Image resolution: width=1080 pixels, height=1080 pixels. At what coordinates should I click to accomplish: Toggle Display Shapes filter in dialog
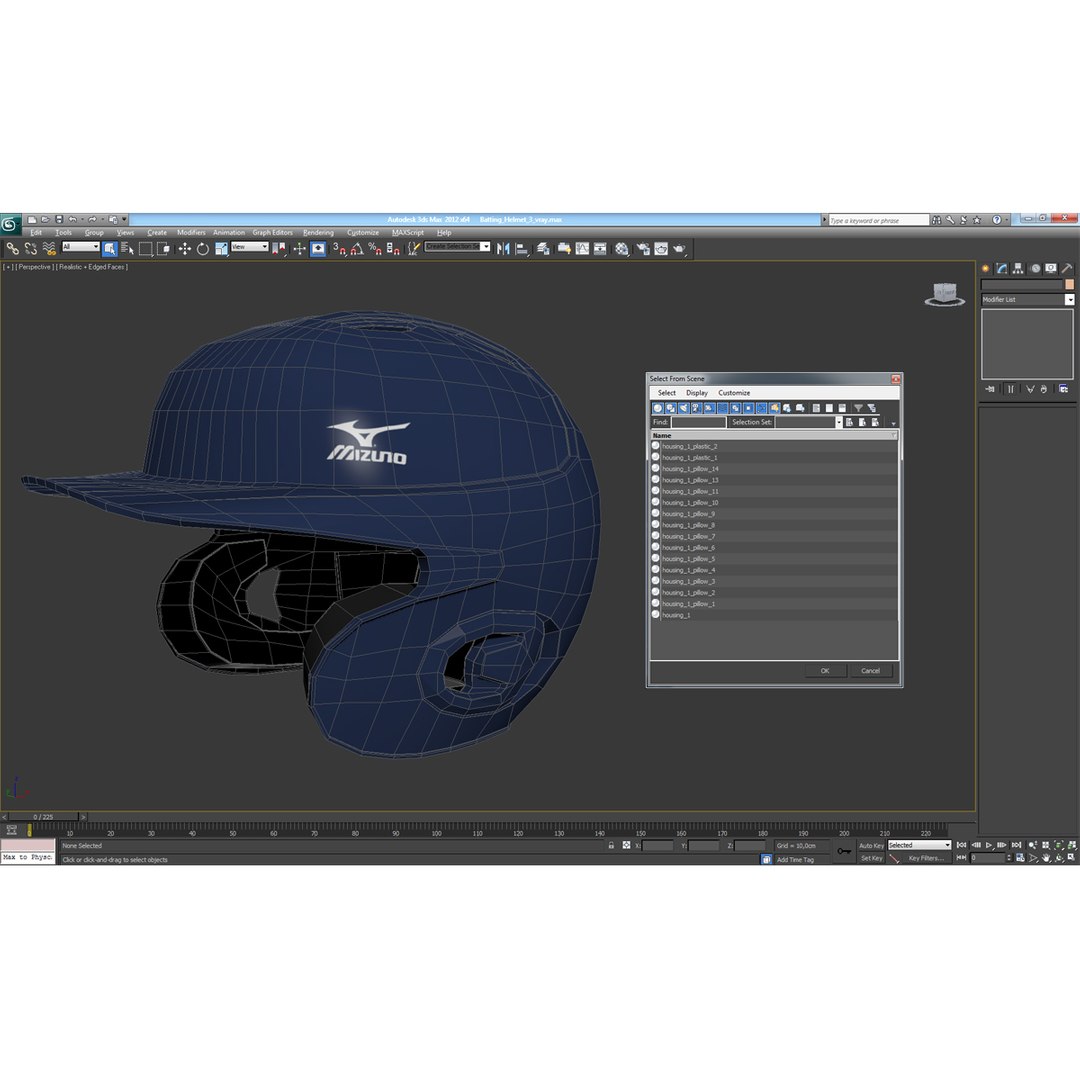click(x=671, y=408)
